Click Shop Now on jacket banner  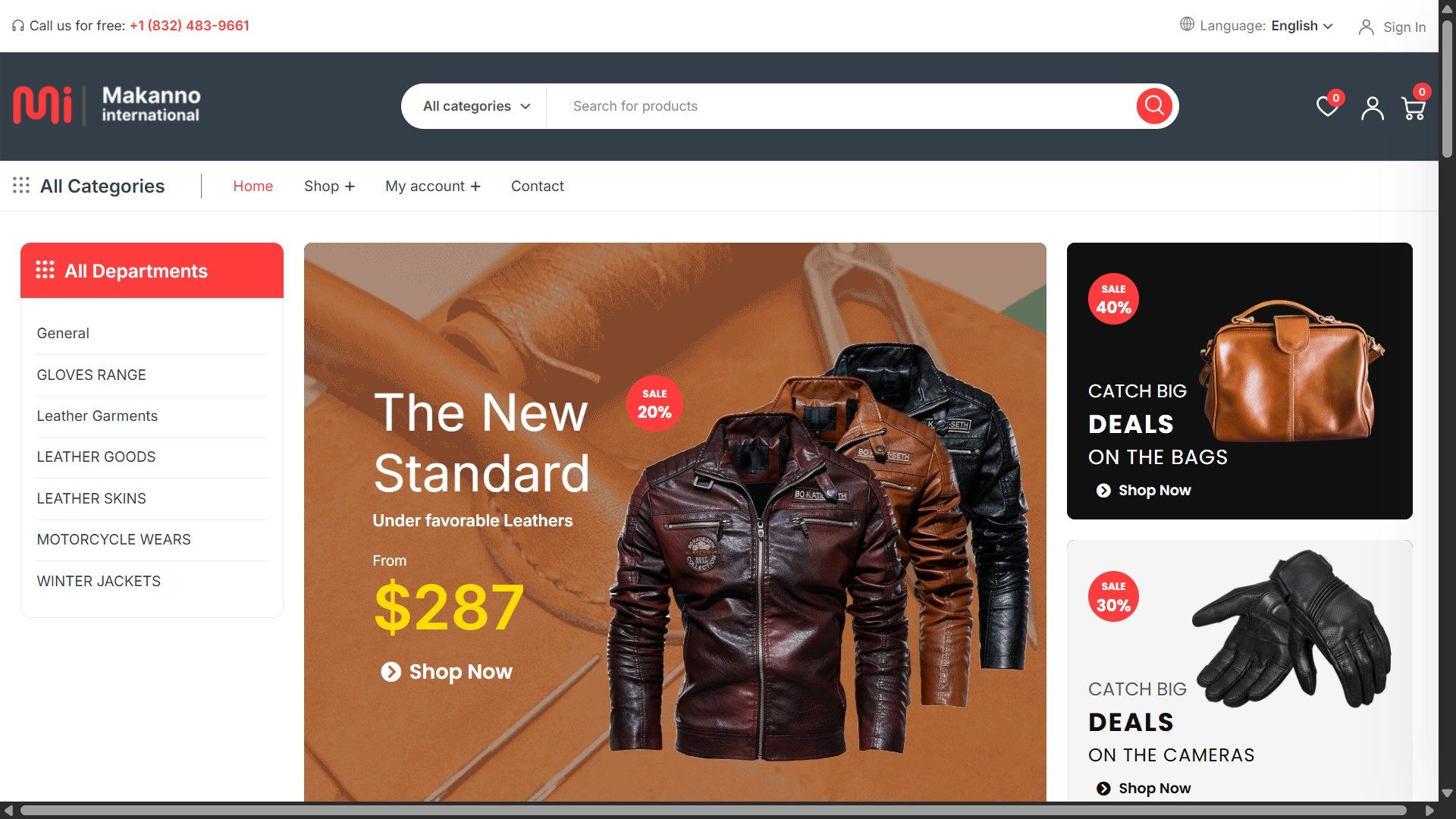(447, 672)
